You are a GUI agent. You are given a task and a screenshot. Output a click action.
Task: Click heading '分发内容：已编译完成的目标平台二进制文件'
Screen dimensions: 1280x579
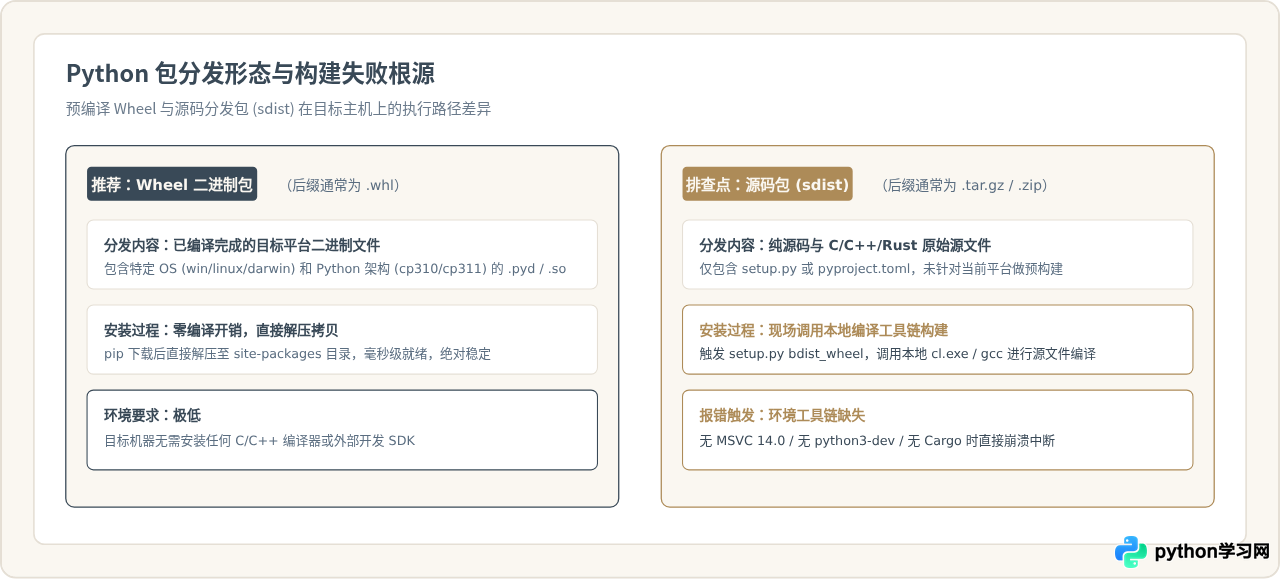point(242,245)
